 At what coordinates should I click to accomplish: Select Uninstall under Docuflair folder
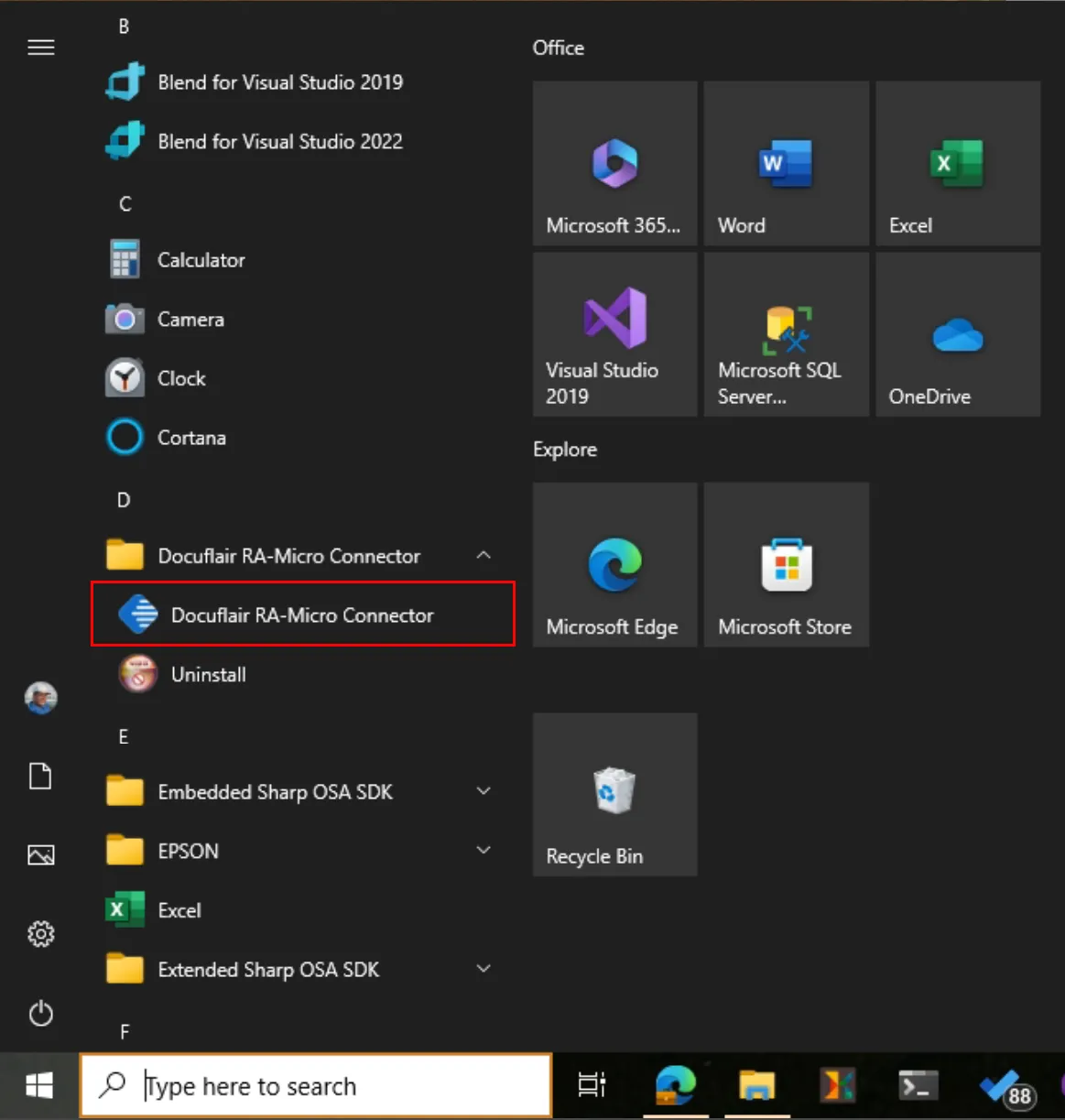tap(208, 675)
